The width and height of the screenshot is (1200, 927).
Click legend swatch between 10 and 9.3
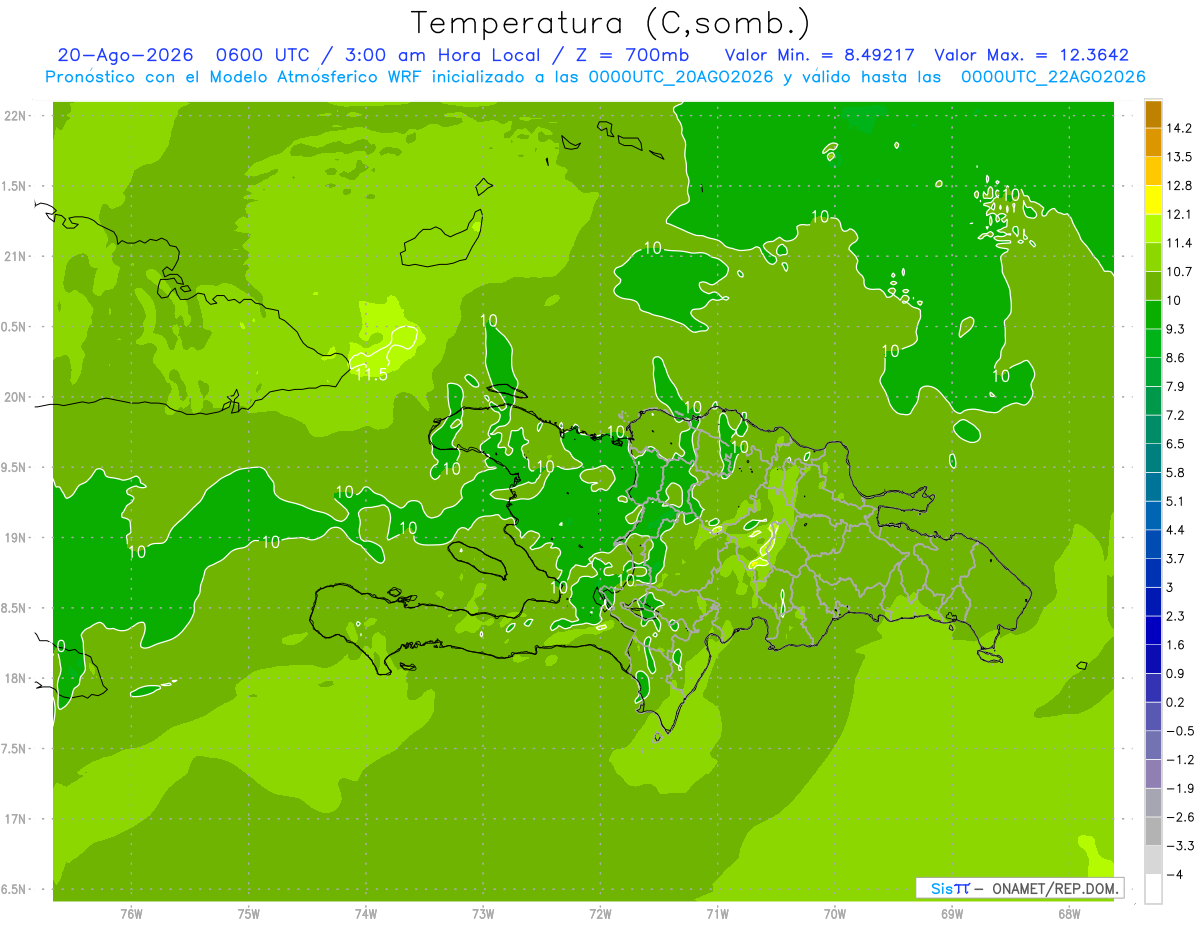pos(1153,314)
